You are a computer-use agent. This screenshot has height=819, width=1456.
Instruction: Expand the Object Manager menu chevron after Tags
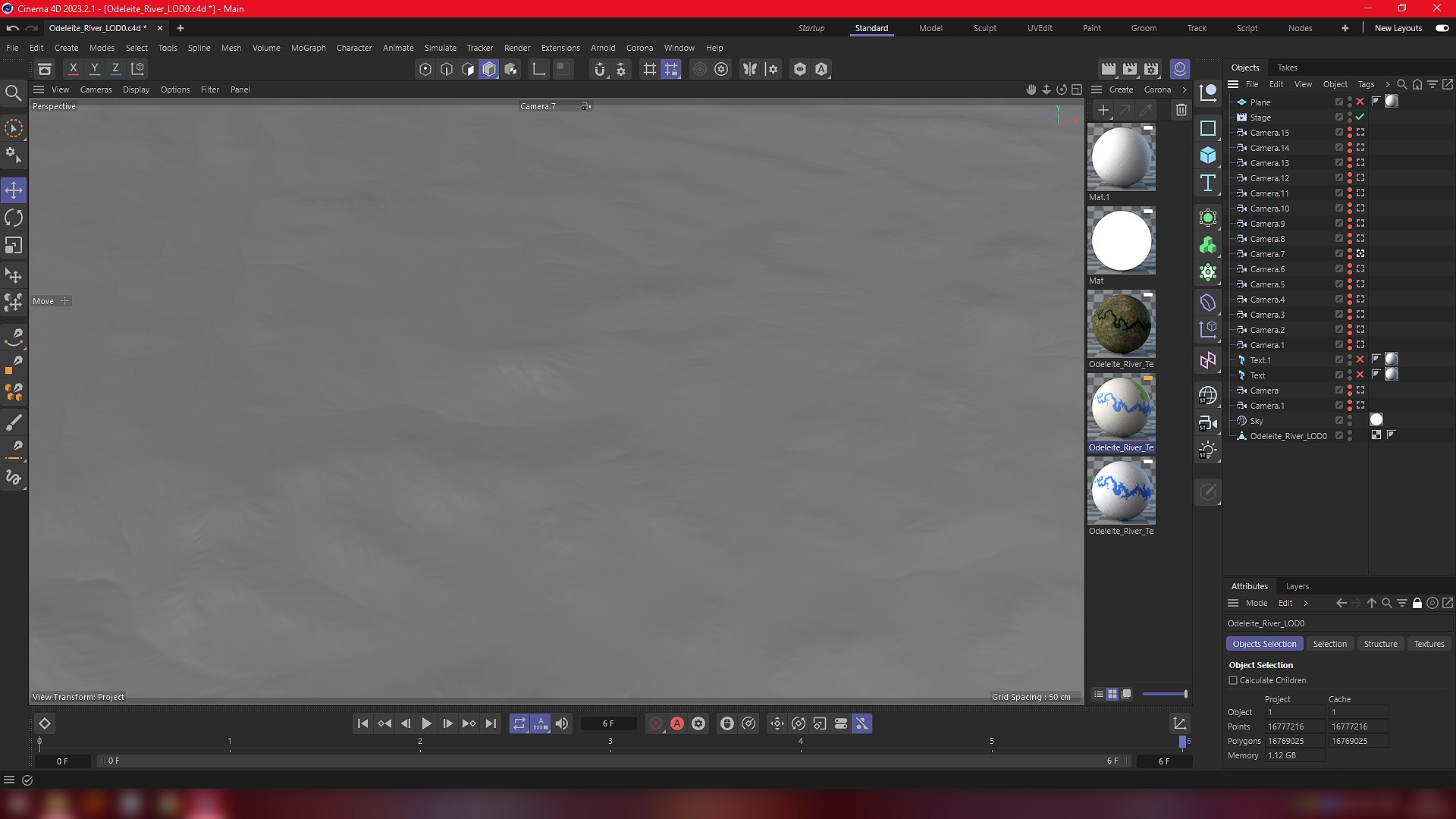(1387, 84)
